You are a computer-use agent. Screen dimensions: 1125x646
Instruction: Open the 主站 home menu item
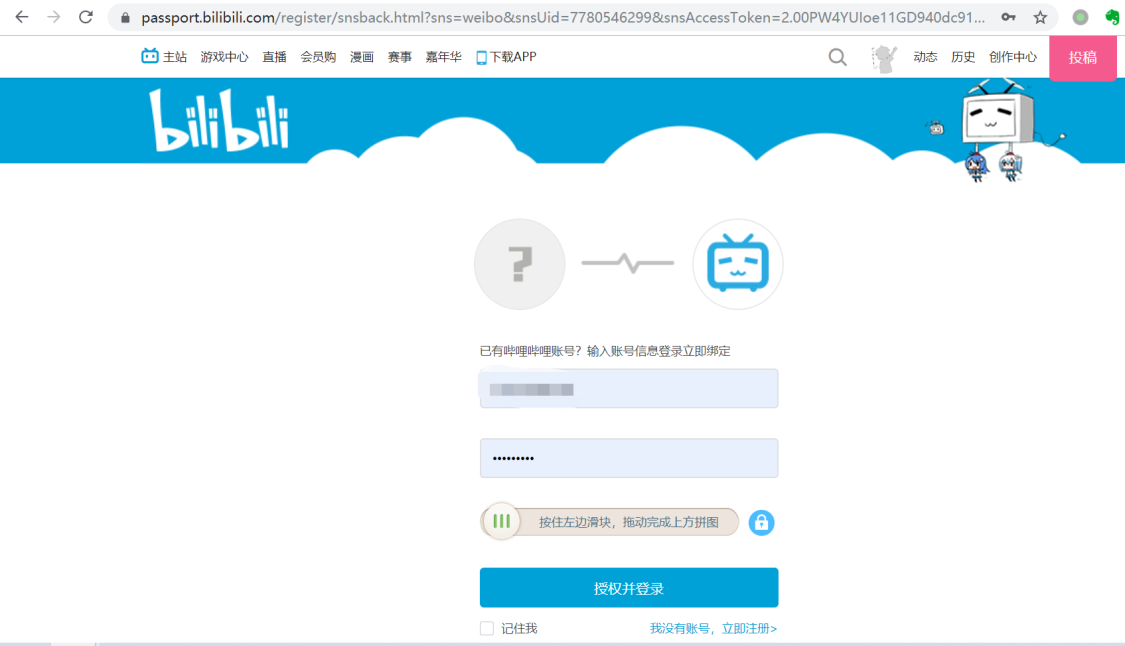[x=165, y=57]
